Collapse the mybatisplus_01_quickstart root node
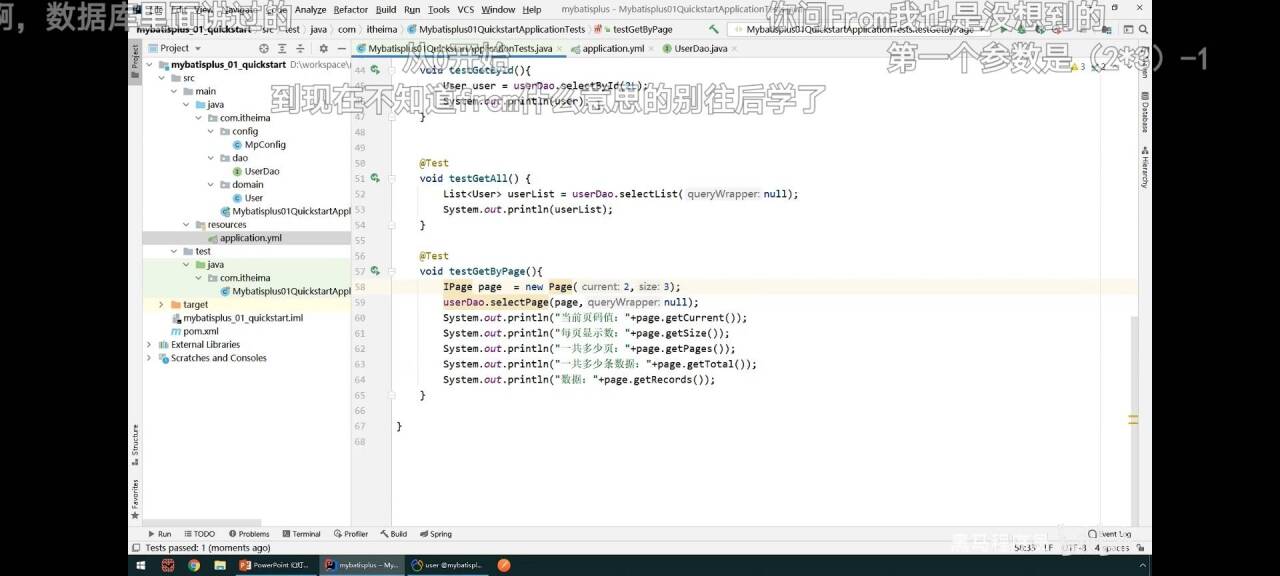 150,64
